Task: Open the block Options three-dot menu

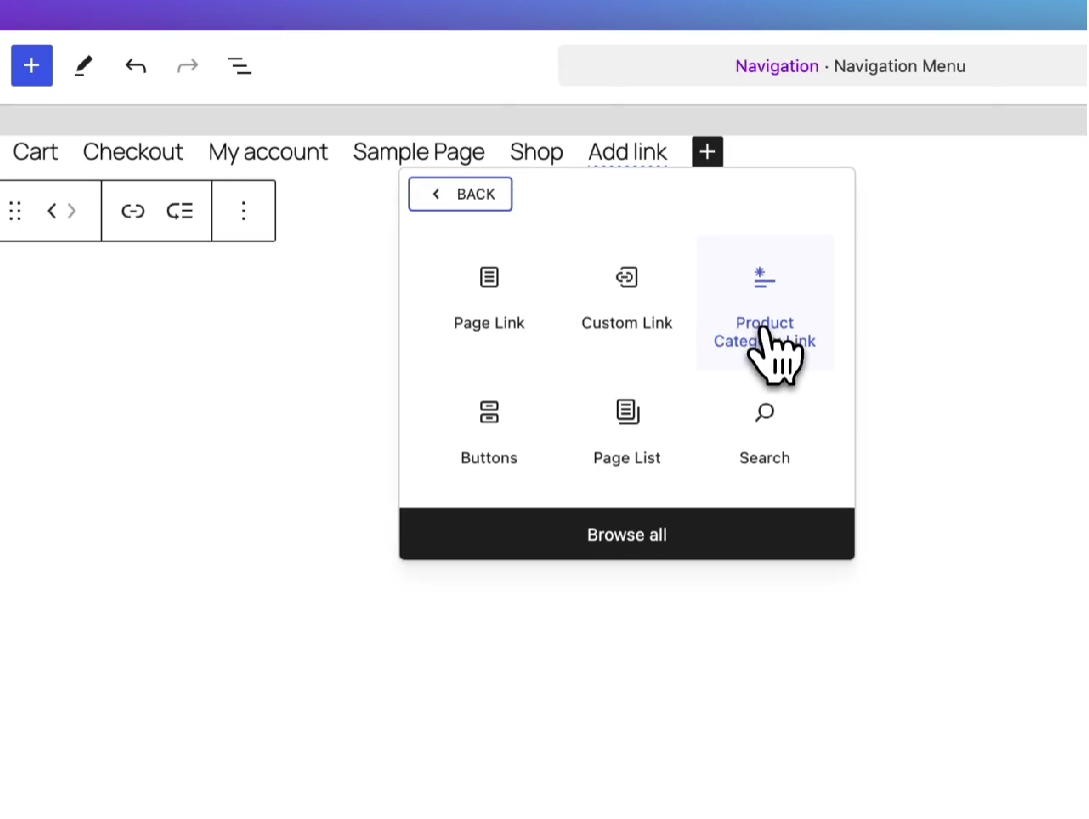Action: click(244, 210)
